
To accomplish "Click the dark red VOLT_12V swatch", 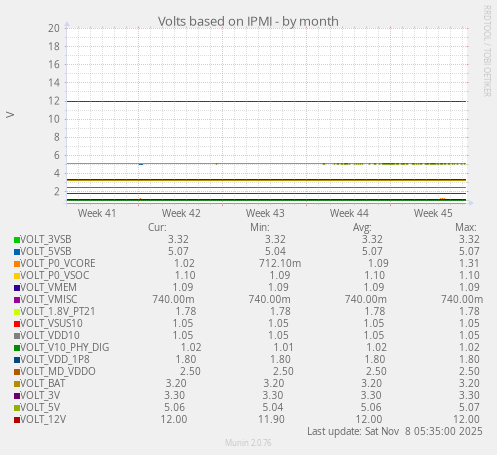I will [x=17, y=420].
